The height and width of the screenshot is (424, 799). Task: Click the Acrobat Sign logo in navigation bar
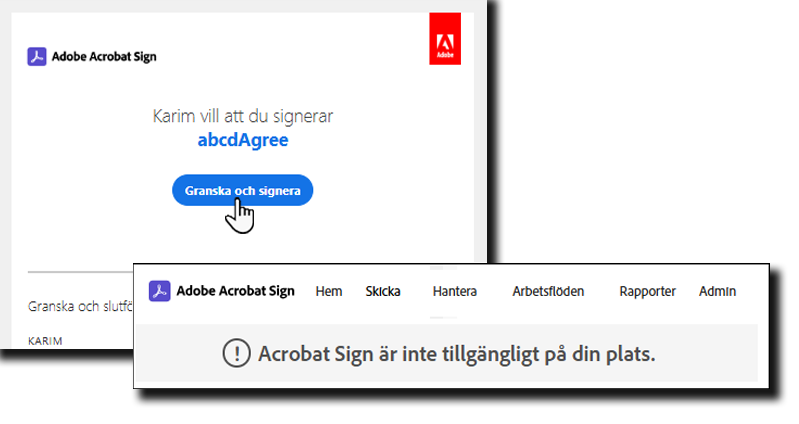[159, 291]
